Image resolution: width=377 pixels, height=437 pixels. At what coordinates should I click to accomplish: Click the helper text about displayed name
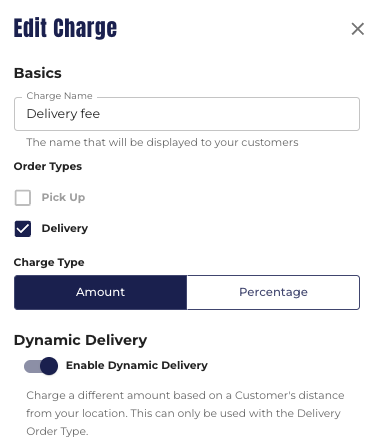coord(162,142)
